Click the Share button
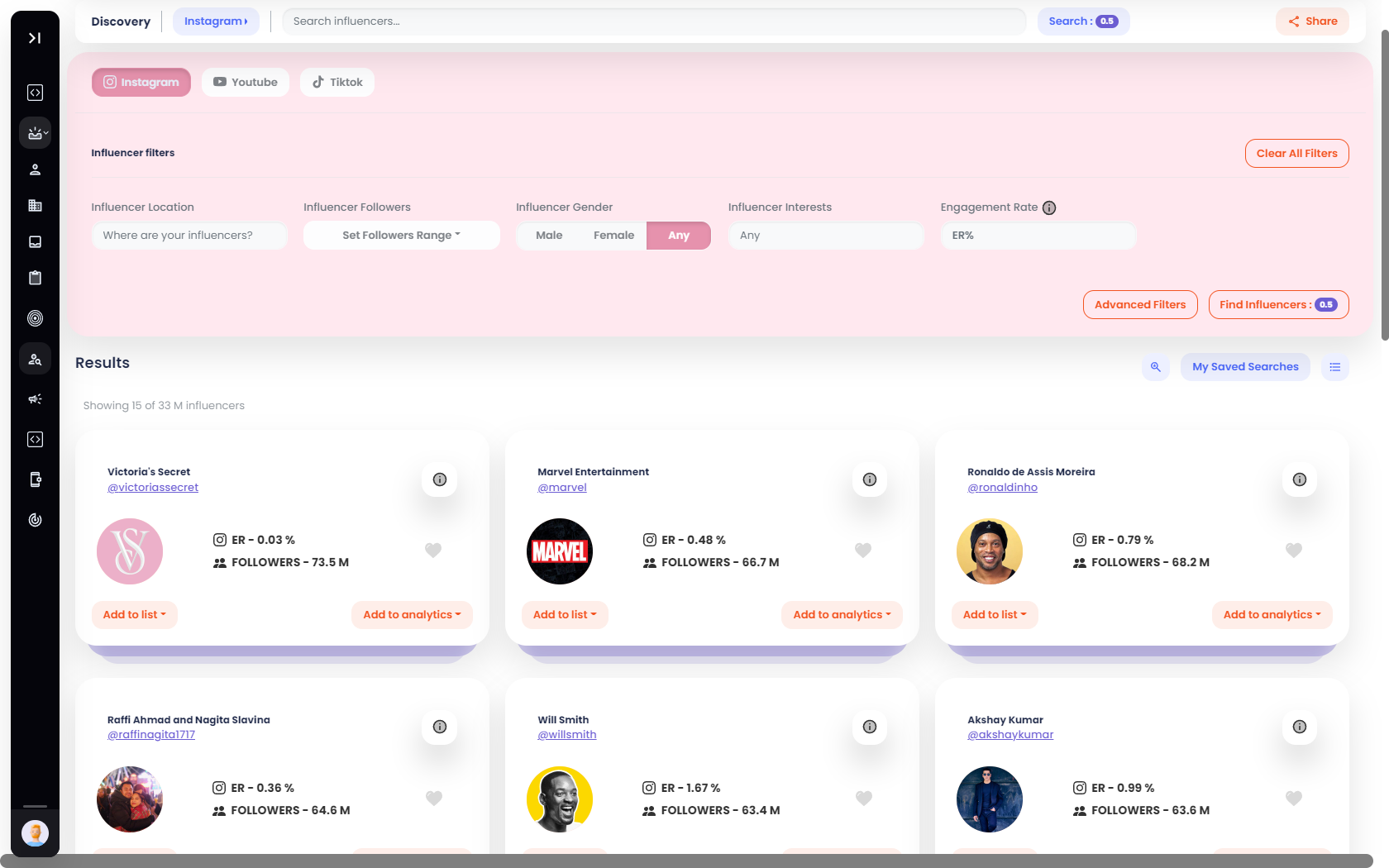The width and height of the screenshot is (1389, 868). (x=1312, y=21)
